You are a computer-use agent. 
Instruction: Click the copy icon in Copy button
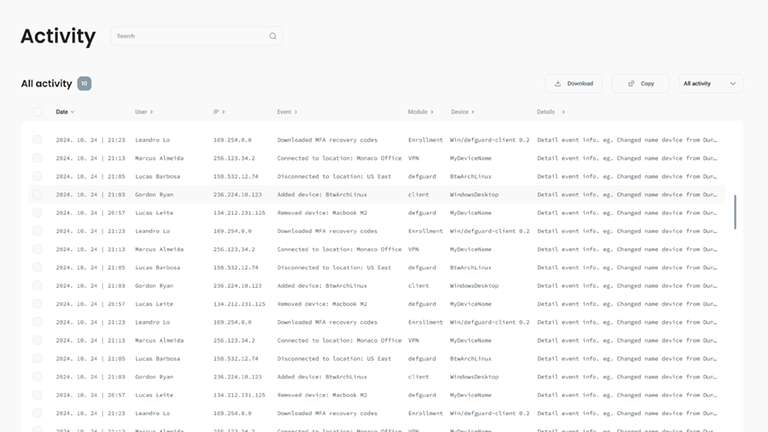(x=631, y=84)
